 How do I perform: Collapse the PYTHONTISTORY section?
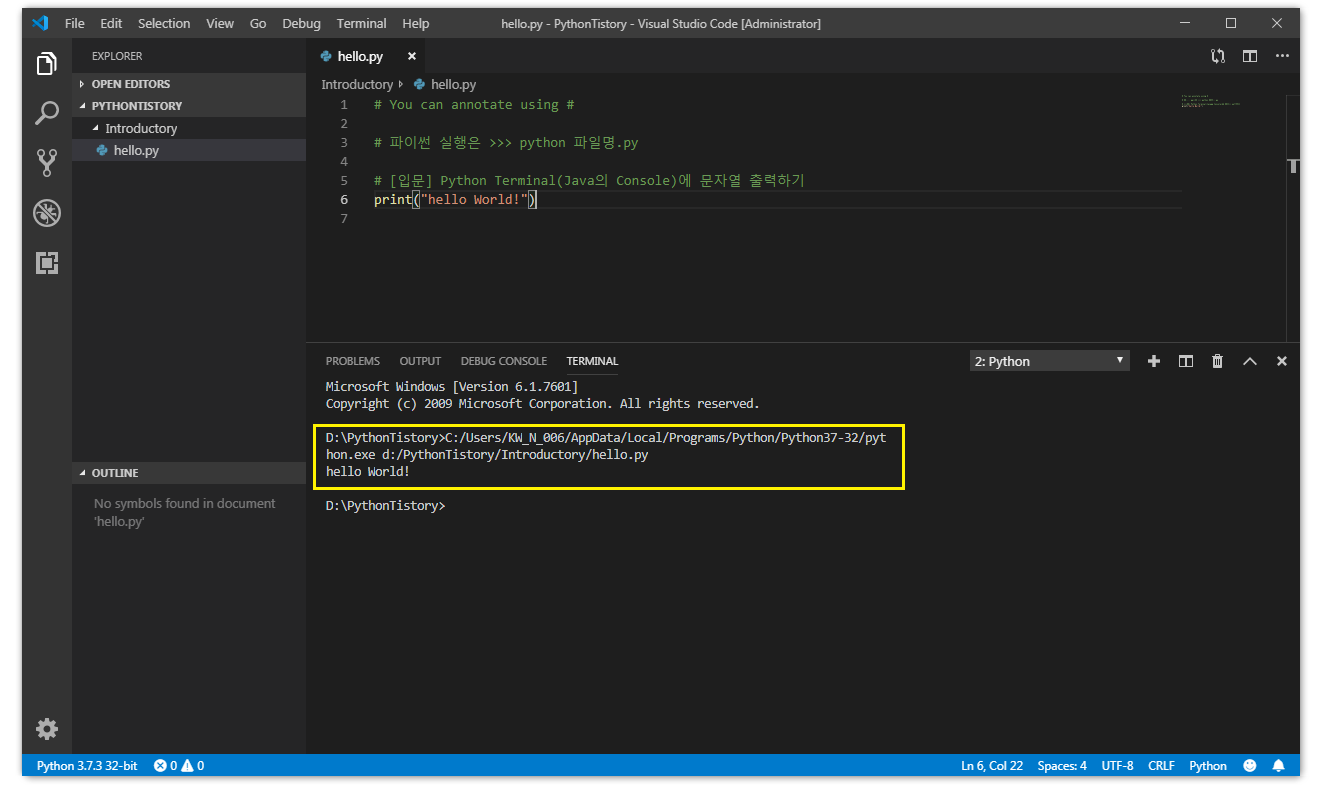tap(189, 106)
